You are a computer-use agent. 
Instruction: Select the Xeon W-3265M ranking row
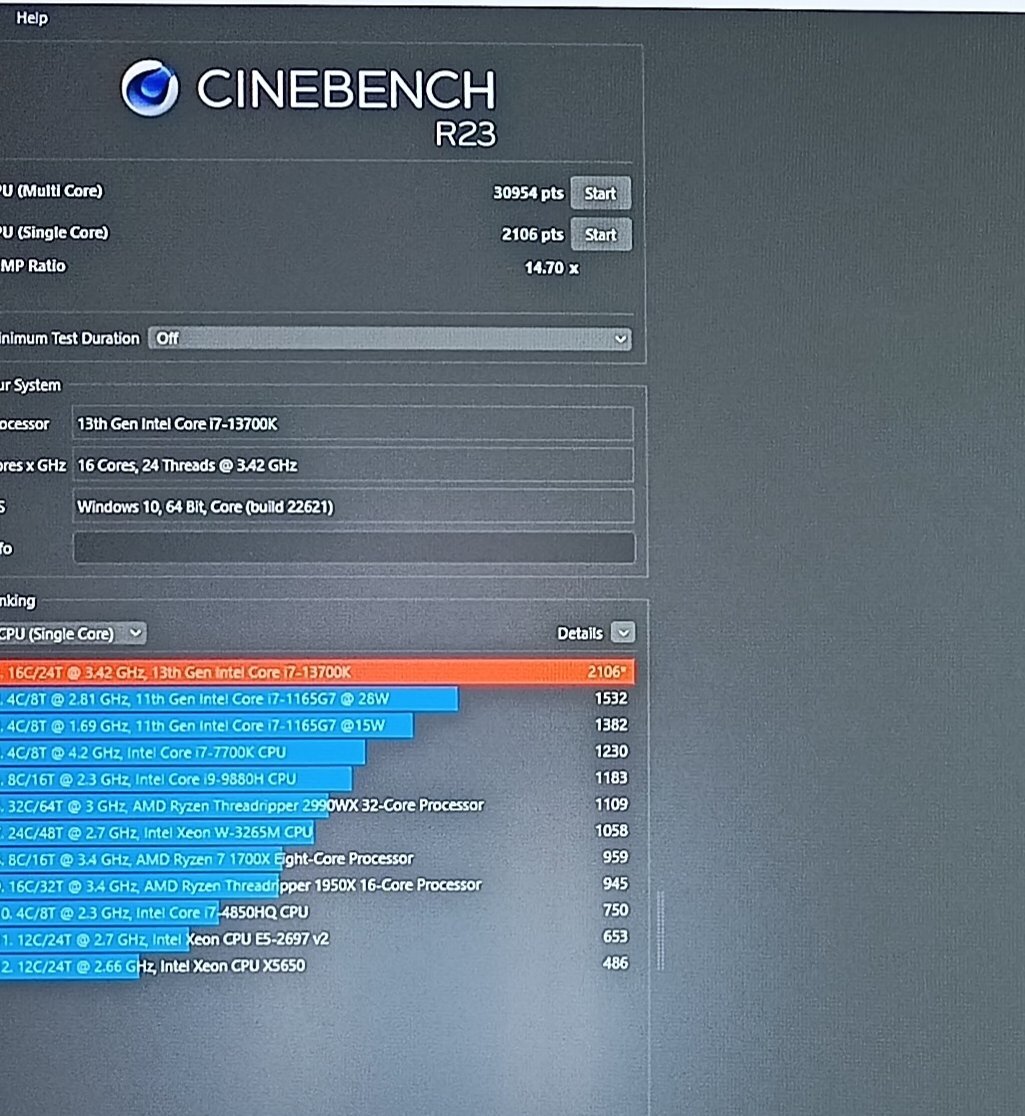[317, 832]
